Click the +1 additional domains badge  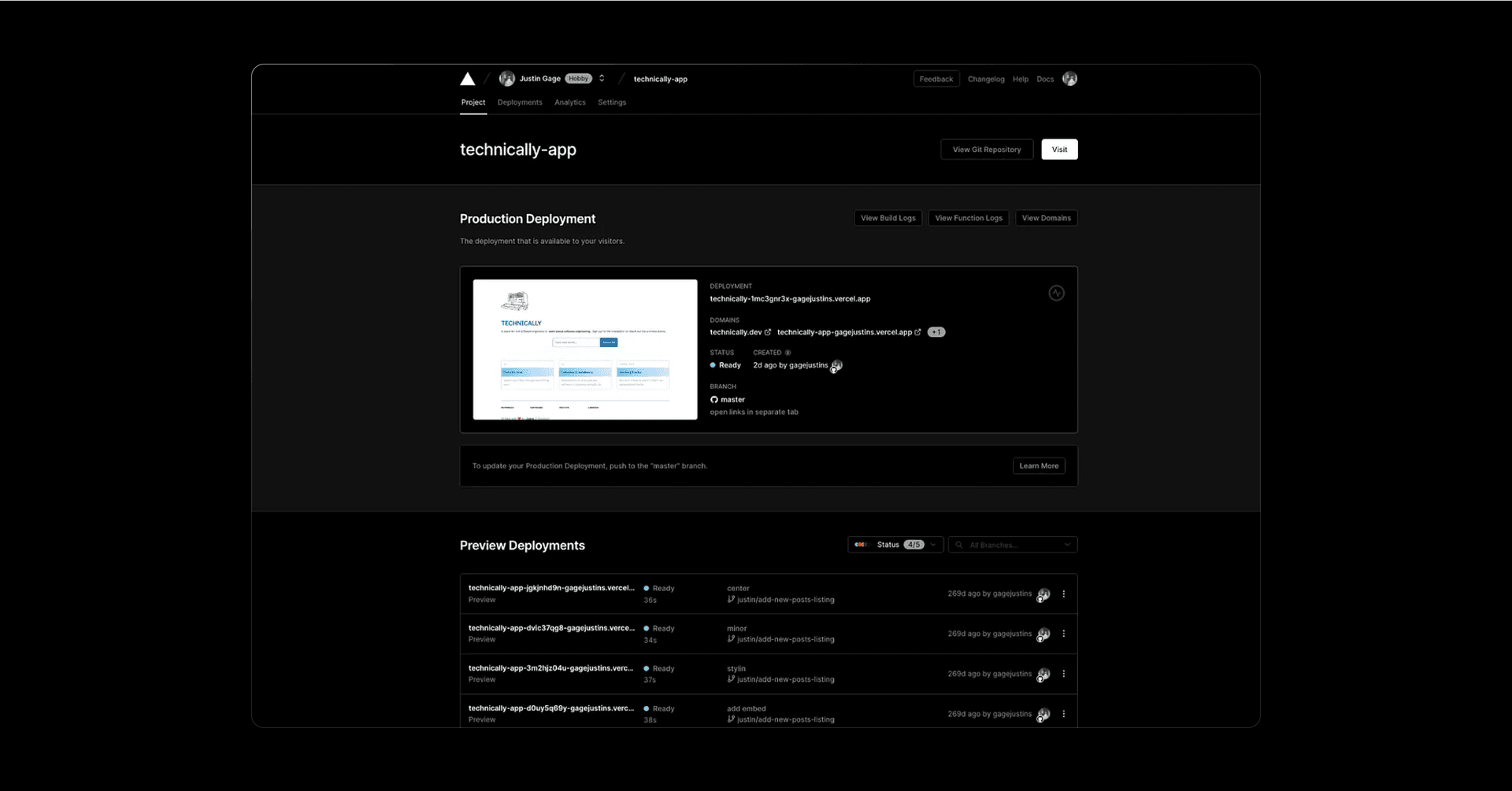[x=936, y=332]
